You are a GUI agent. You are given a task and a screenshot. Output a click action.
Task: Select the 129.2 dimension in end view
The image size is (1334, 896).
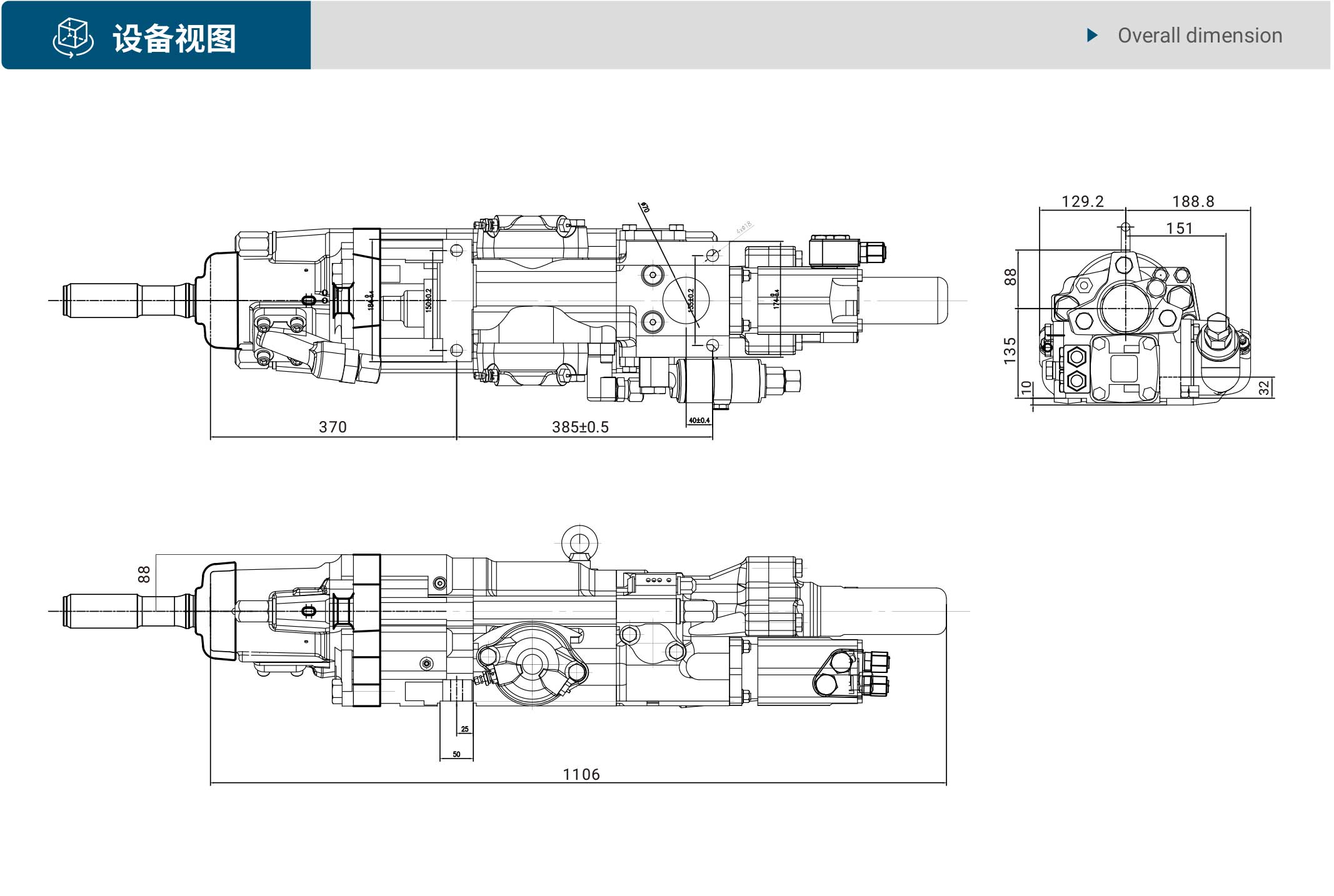(x=1083, y=201)
